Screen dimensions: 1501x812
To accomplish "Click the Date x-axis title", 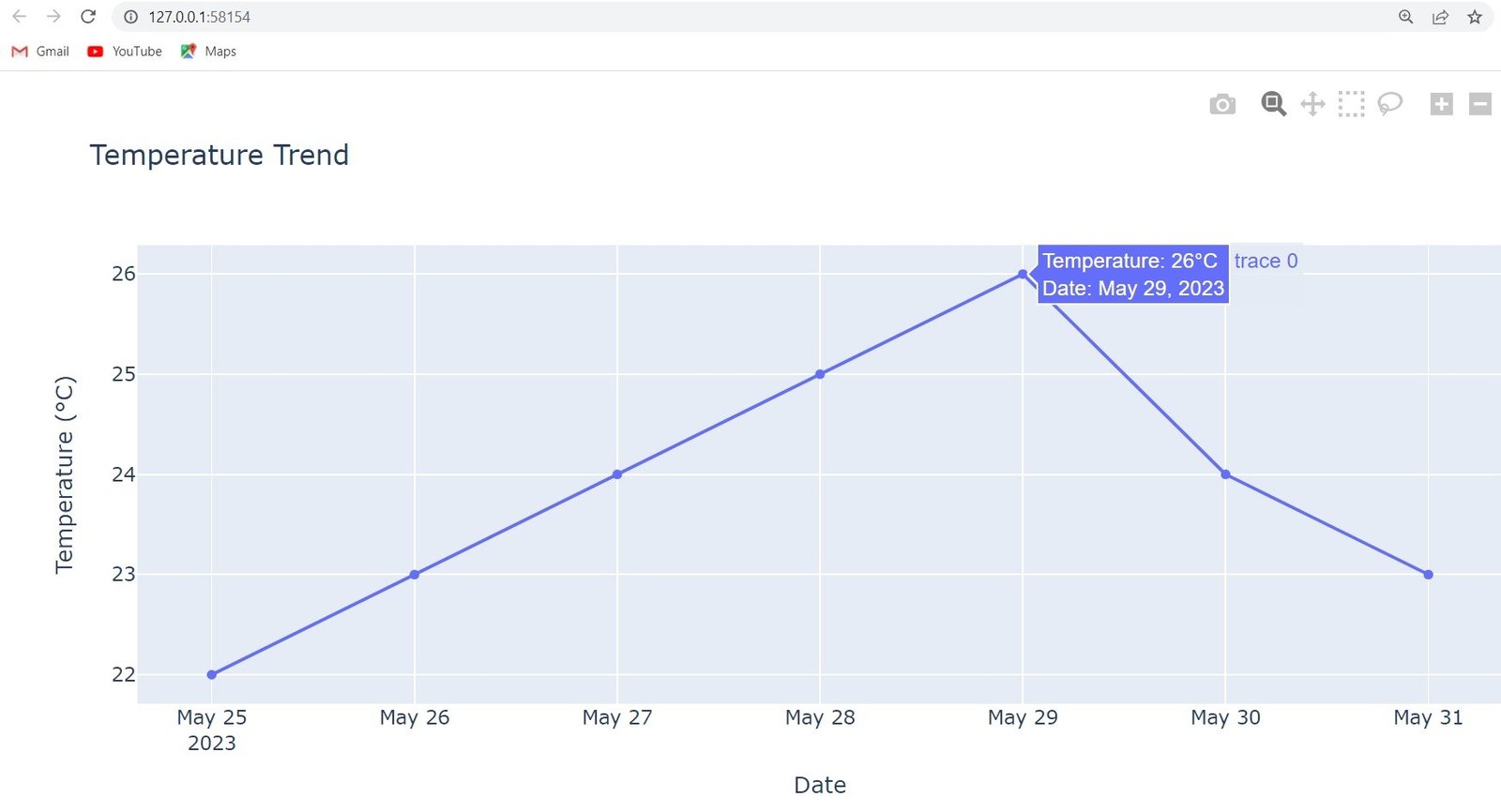I will point(820,785).
